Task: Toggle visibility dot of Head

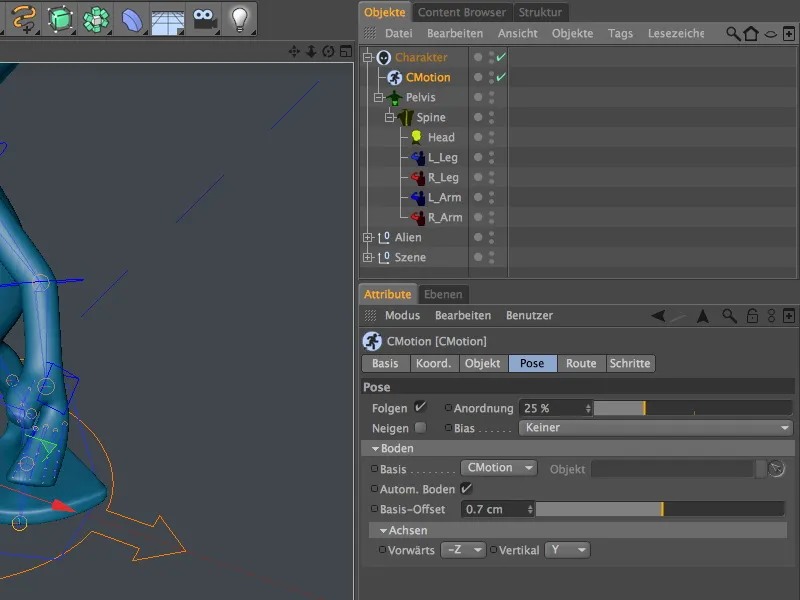Action: coord(478,137)
